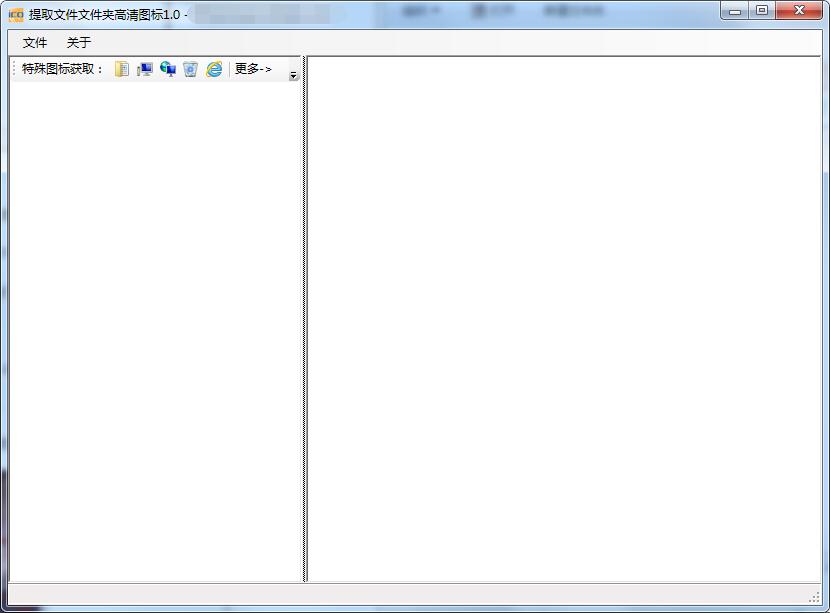
Task: Get the Internet Explorer icon
Action: pyautogui.click(x=214, y=69)
